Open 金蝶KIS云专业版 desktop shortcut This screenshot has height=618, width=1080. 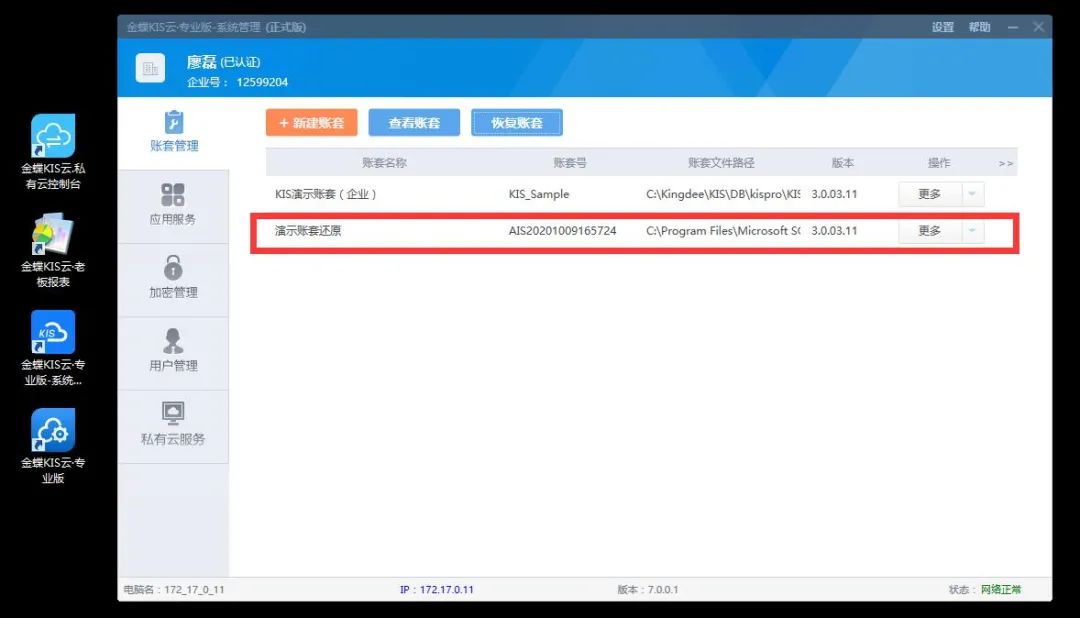tap(53, 446)
